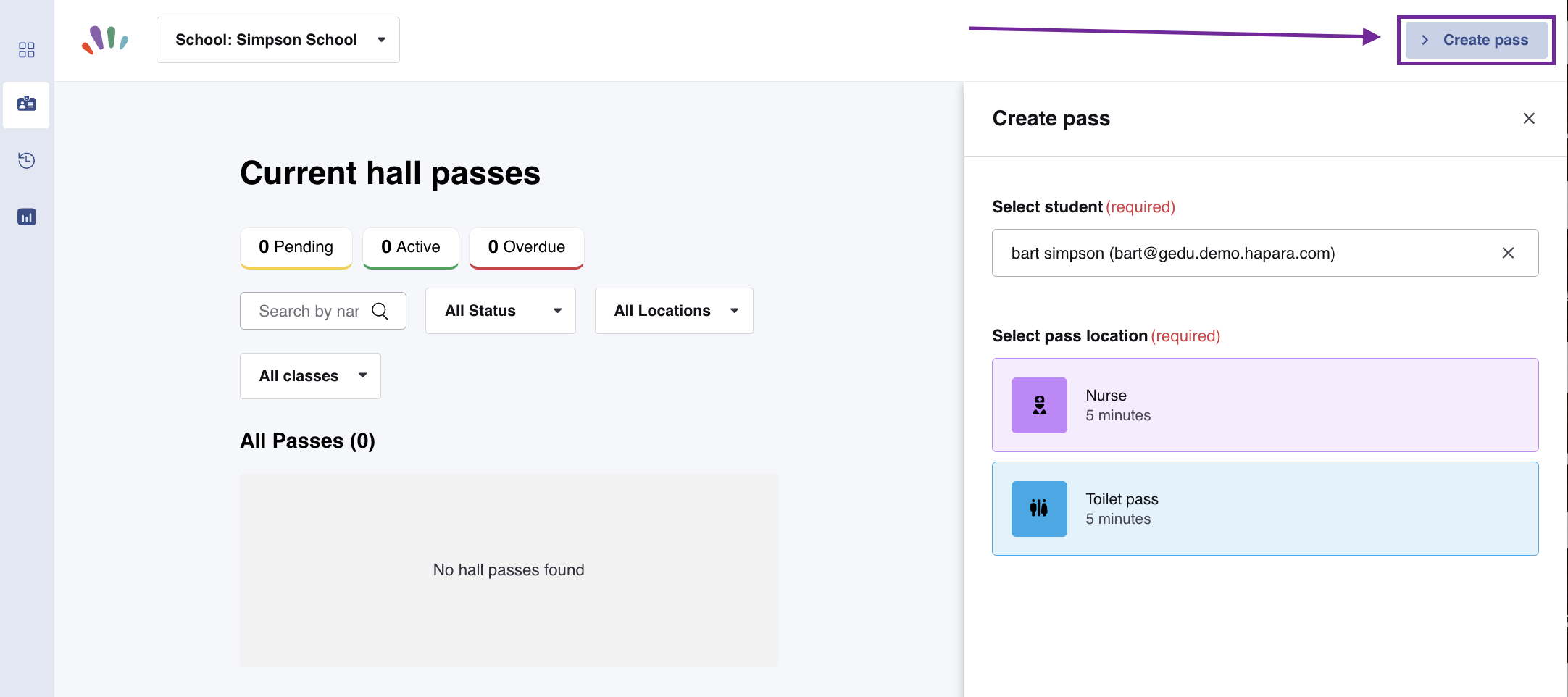Click the No hall passes found message
Image resolution: width=1568 pixels, height=697 pixels.
click(x=509, y=570)
